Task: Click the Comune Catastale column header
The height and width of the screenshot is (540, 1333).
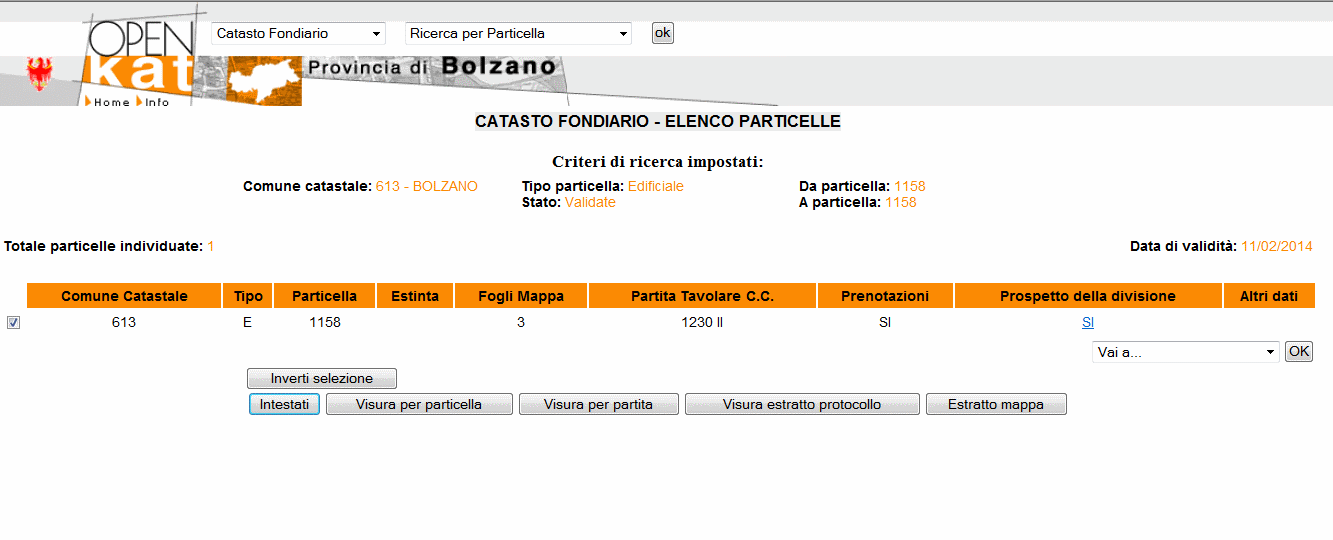Action: (x=124, y=296)
